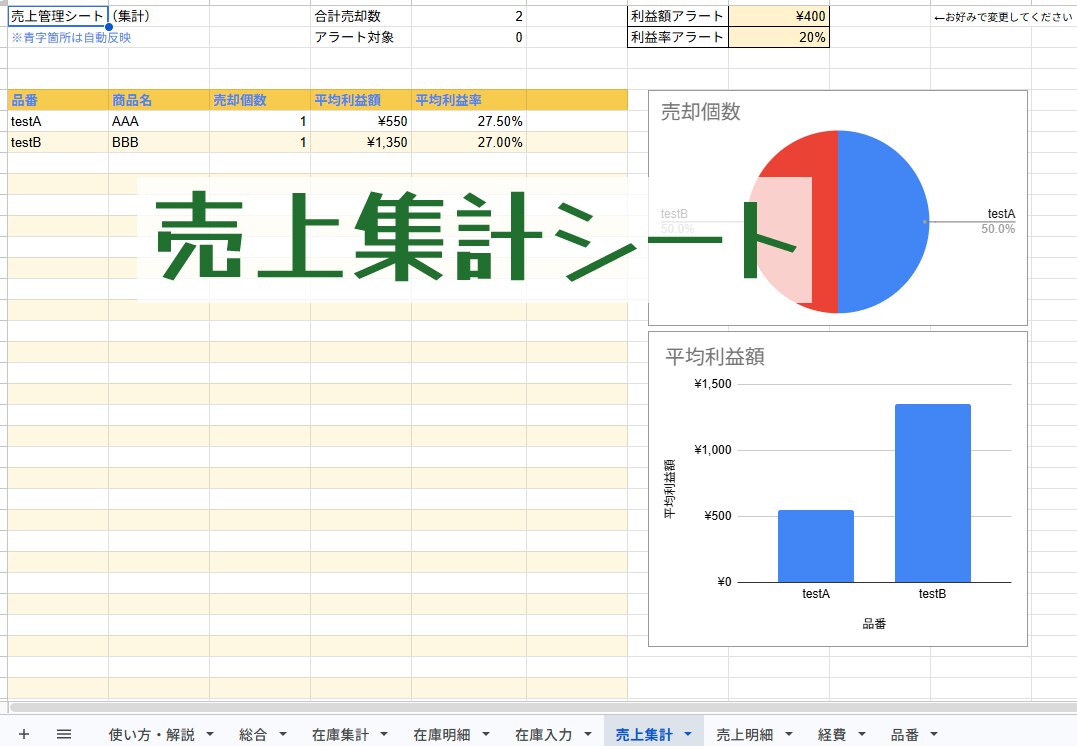Click the testA cell in table

pos(58,121)
